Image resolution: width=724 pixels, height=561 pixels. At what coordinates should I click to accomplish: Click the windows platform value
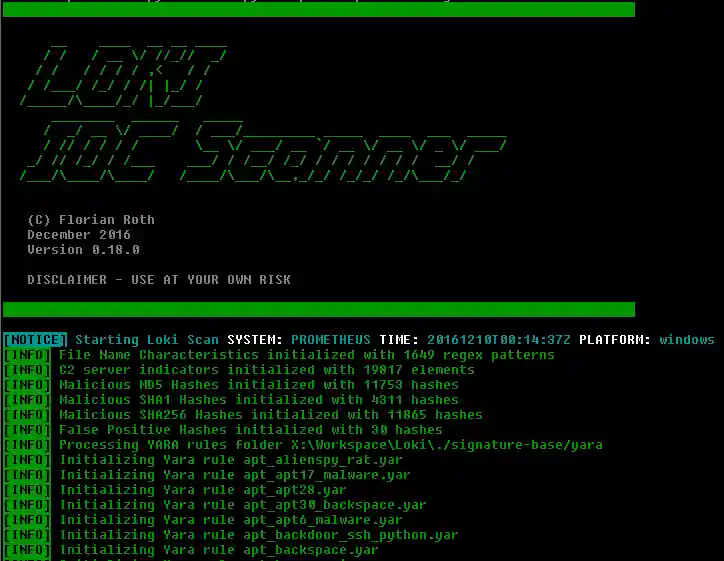[687, 340]
